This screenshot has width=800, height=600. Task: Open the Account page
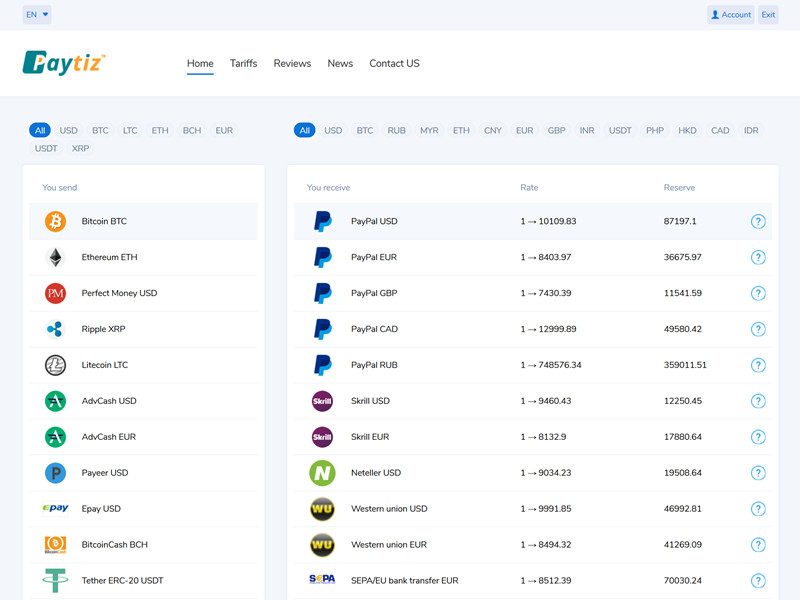point(731,15)
